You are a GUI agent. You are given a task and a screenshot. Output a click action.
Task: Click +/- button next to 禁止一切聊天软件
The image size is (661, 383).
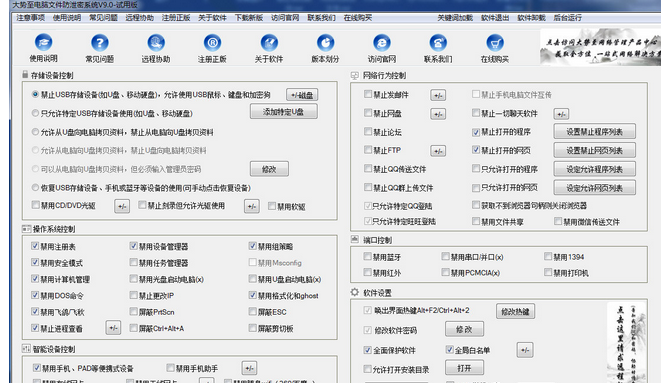(x=561, y=114)
